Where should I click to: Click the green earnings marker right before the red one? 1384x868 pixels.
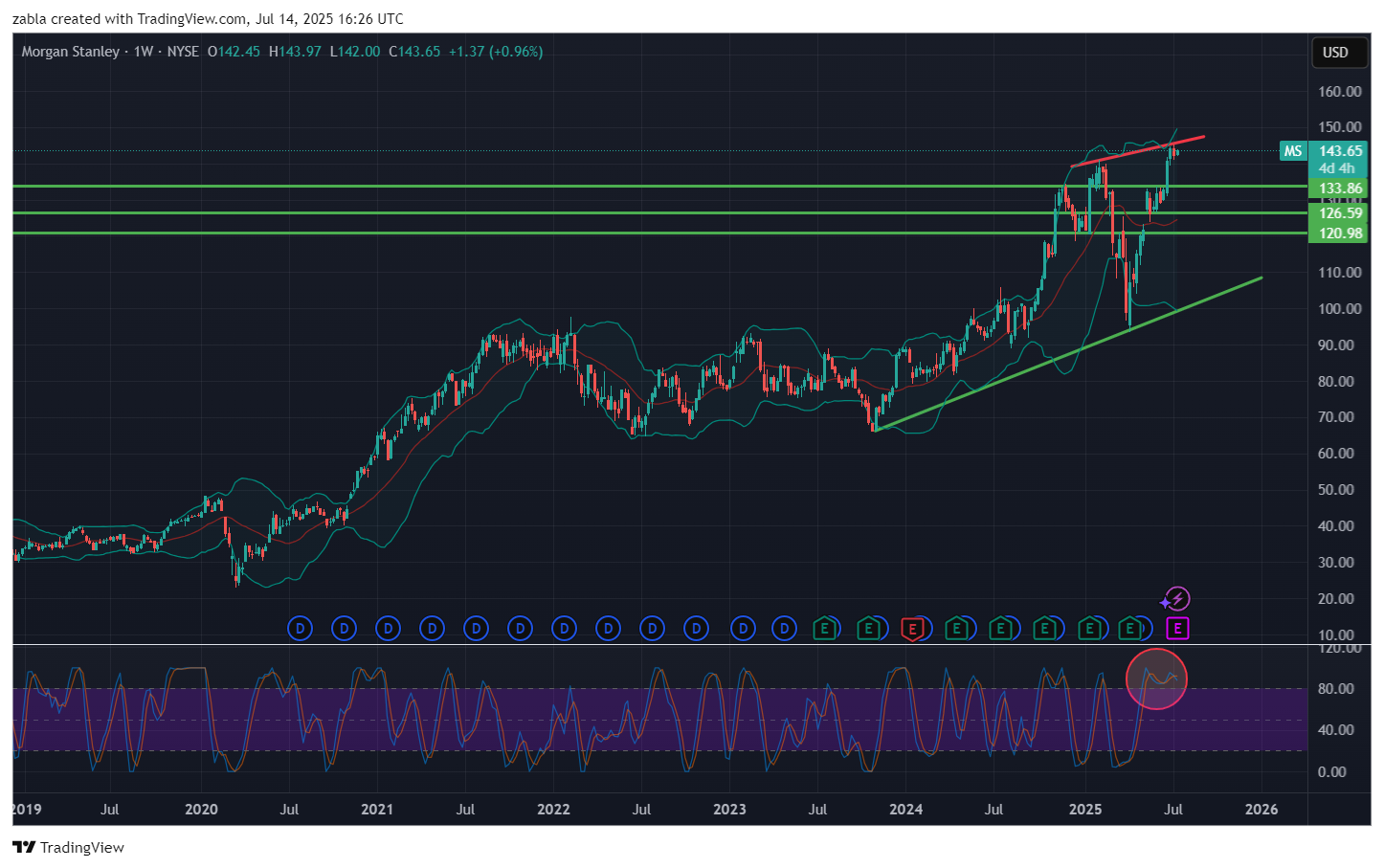coord(869,629)
